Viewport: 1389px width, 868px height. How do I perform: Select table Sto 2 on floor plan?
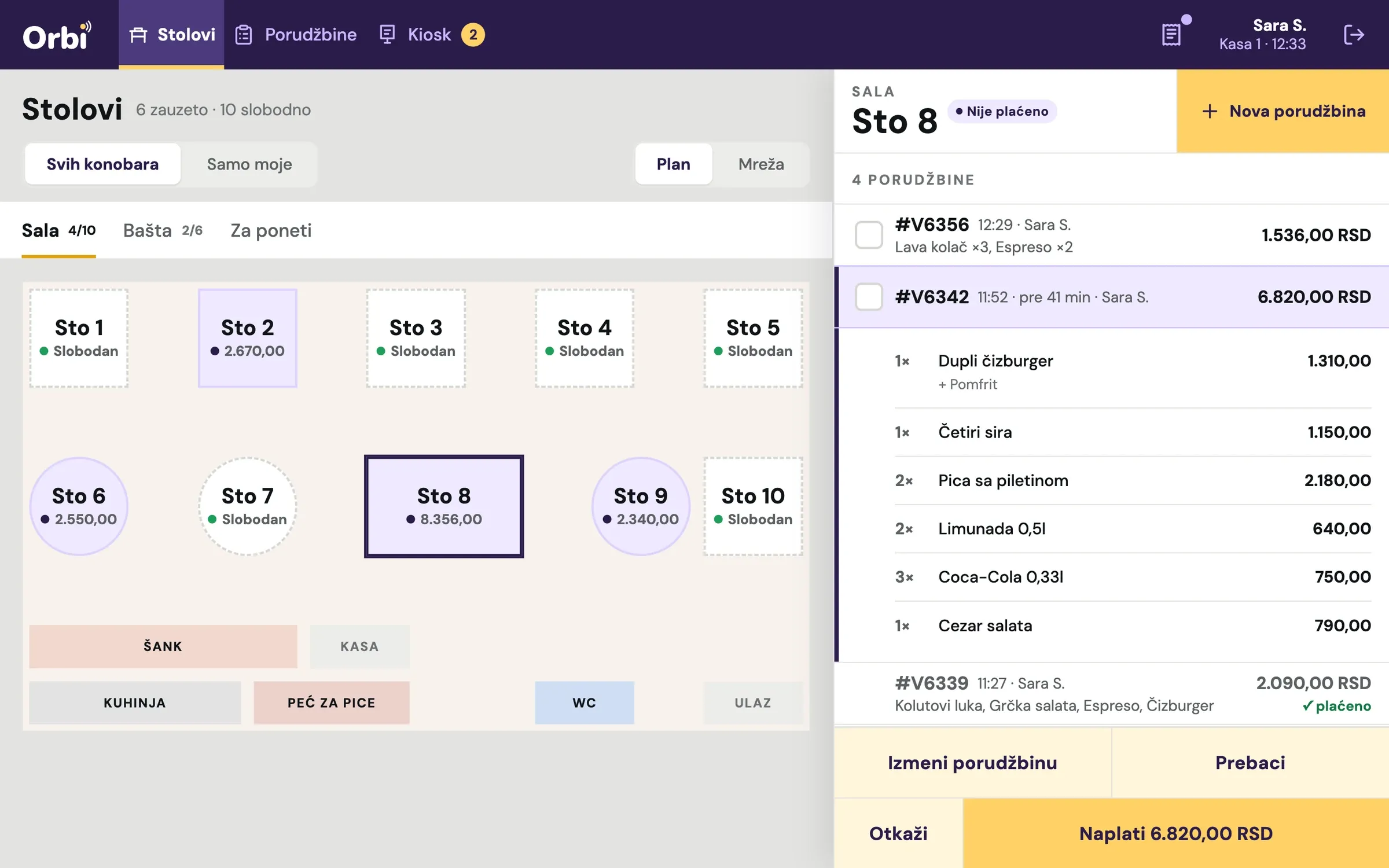248,338
